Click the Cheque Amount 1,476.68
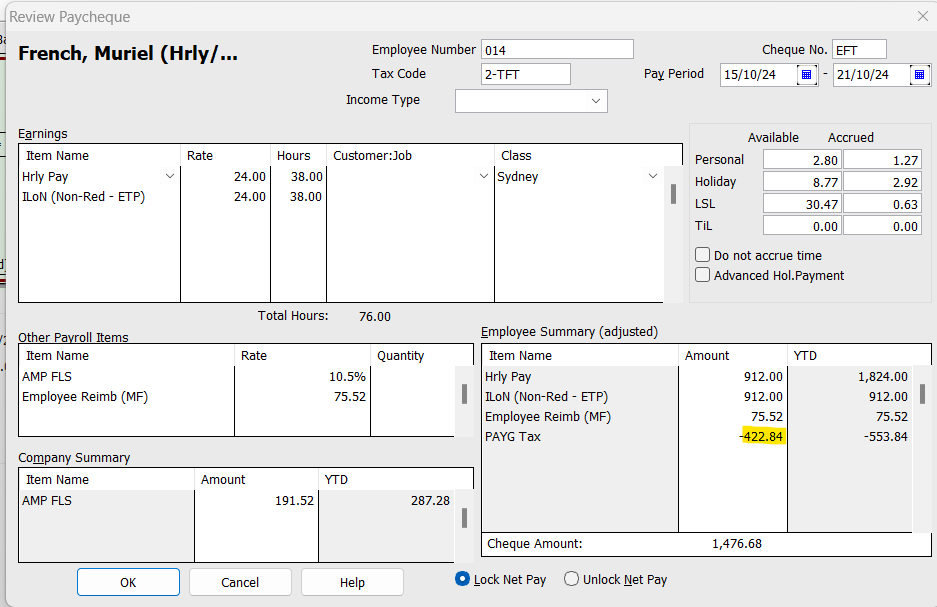Viewport: 937px width, 607px height. (x=737, y=544)
